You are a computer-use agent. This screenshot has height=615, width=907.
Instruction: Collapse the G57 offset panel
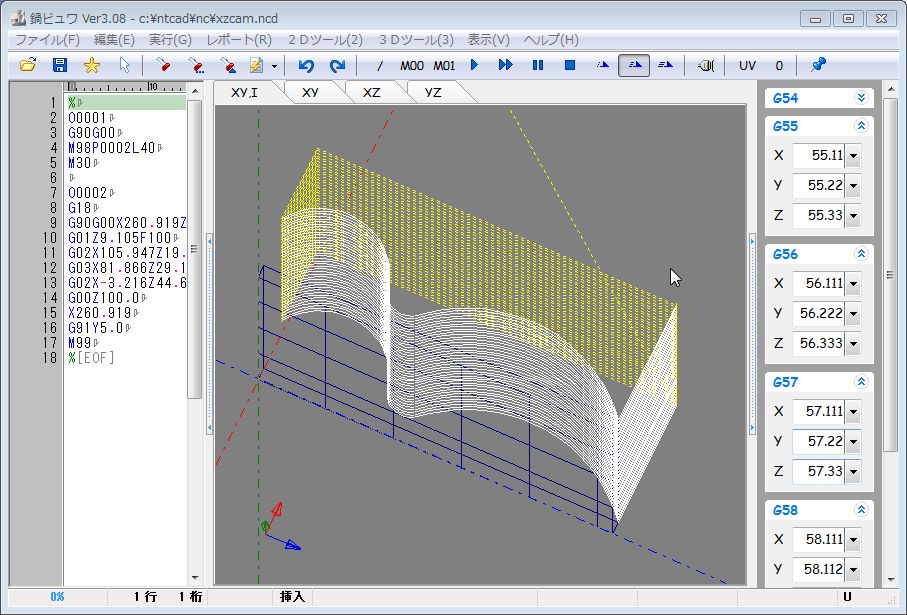(861, 381)
